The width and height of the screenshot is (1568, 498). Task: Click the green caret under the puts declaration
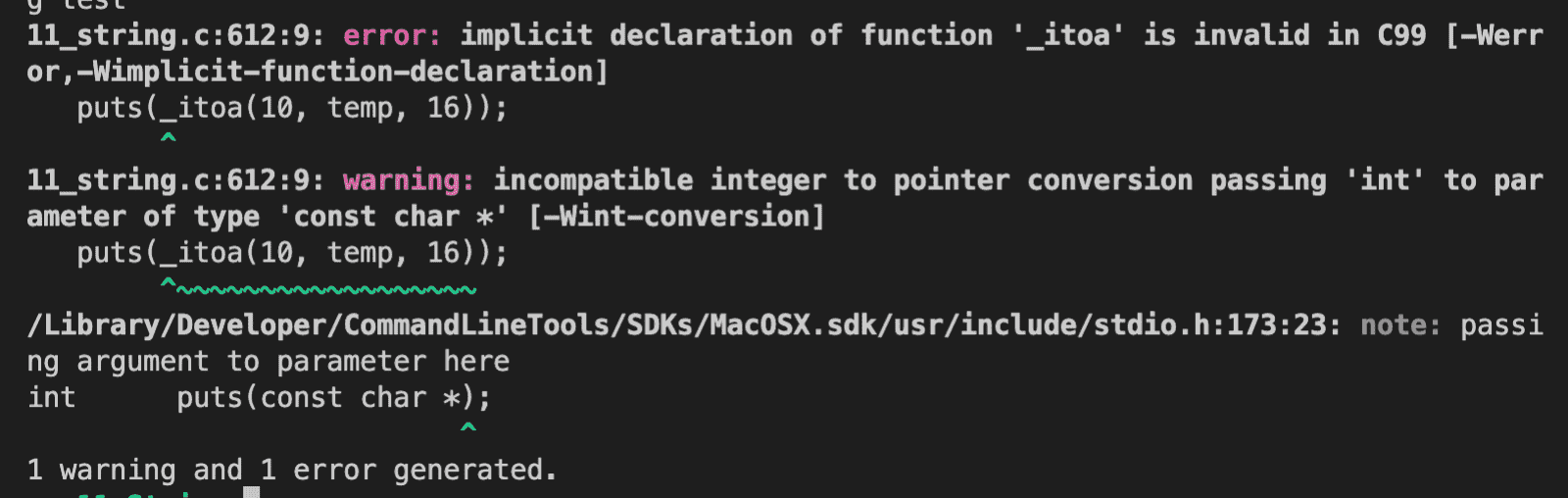coord(468,428)
